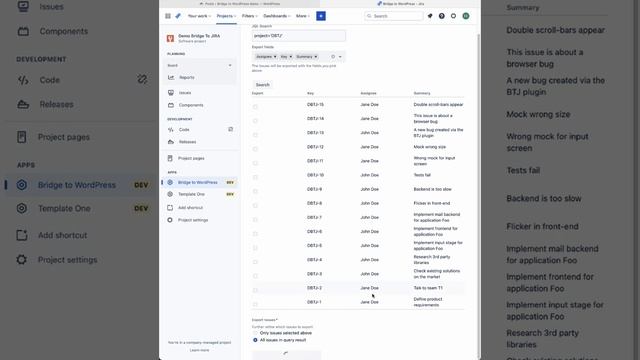The image size is (640, 360).
Task: Click issue key DBTJ-6
Action: [314, 231]
